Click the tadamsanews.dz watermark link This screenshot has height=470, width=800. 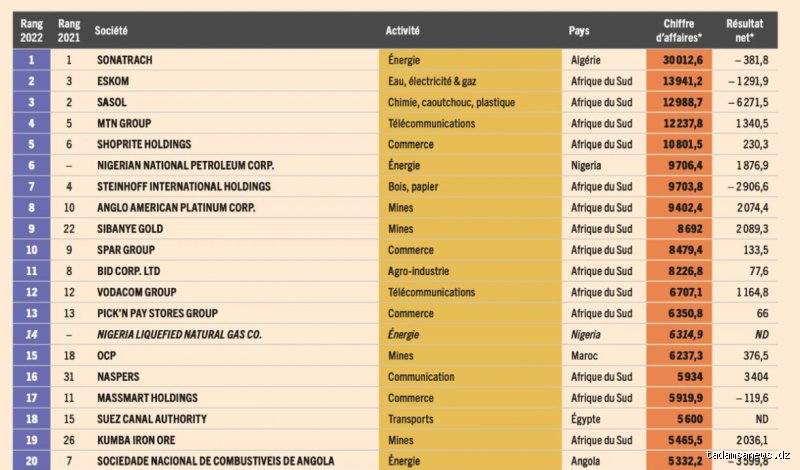click(748, 454)
